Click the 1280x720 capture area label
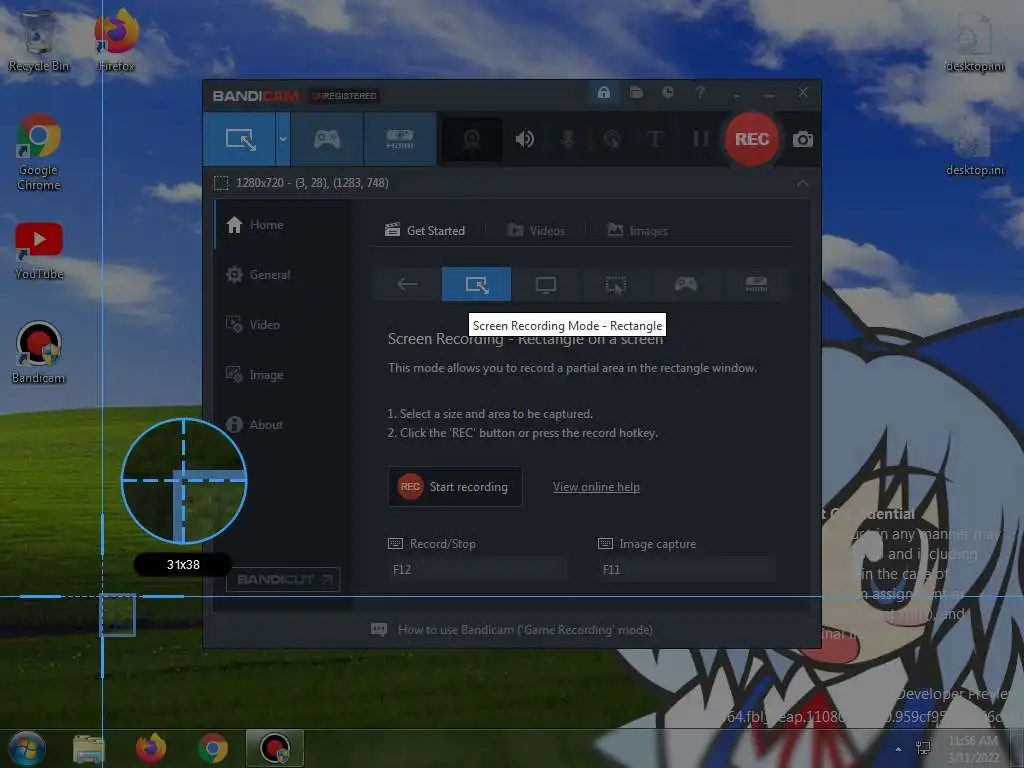The width and height of the screenshot is (1024, 768). pyautogui.click(x=312, y=183)
